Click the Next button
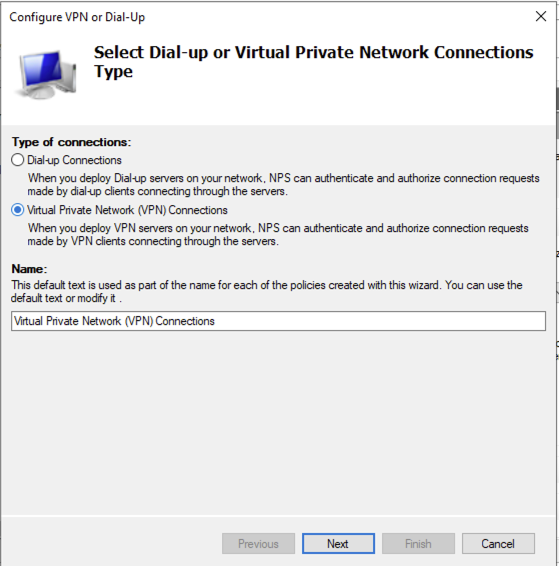The image size is (559, 566). tap(338, 543)
